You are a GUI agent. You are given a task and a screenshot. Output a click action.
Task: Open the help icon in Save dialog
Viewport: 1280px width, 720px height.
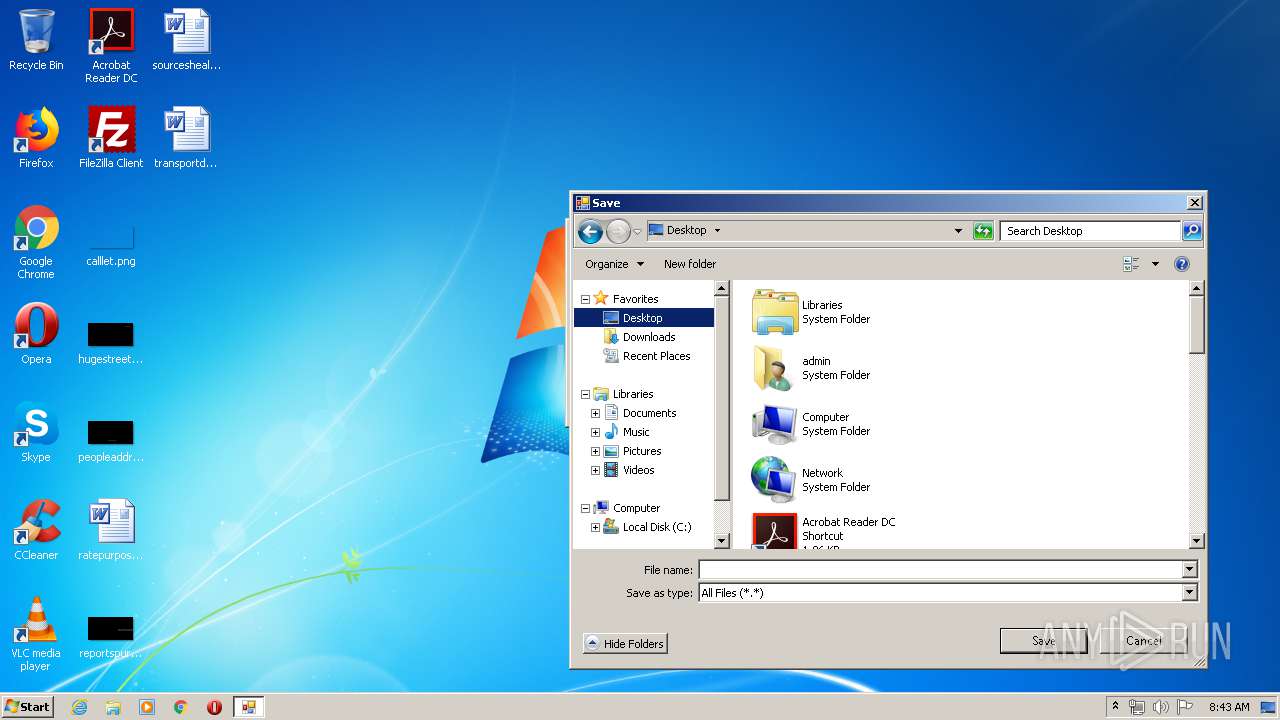tap(1182, 264)
